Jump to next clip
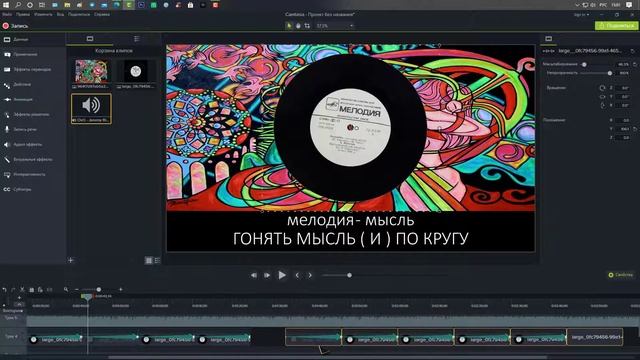 310,276
